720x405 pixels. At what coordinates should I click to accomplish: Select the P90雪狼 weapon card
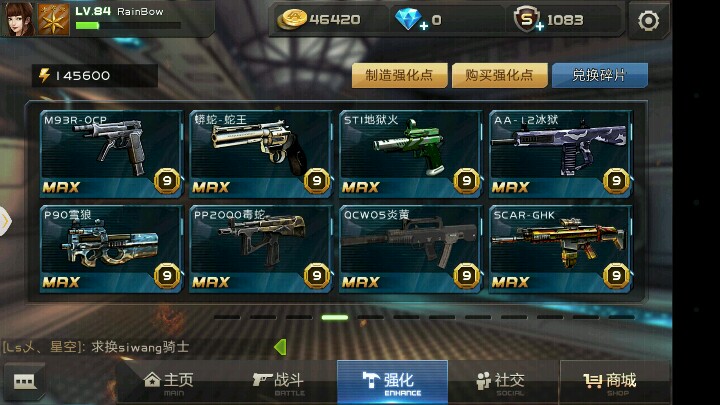112,248
